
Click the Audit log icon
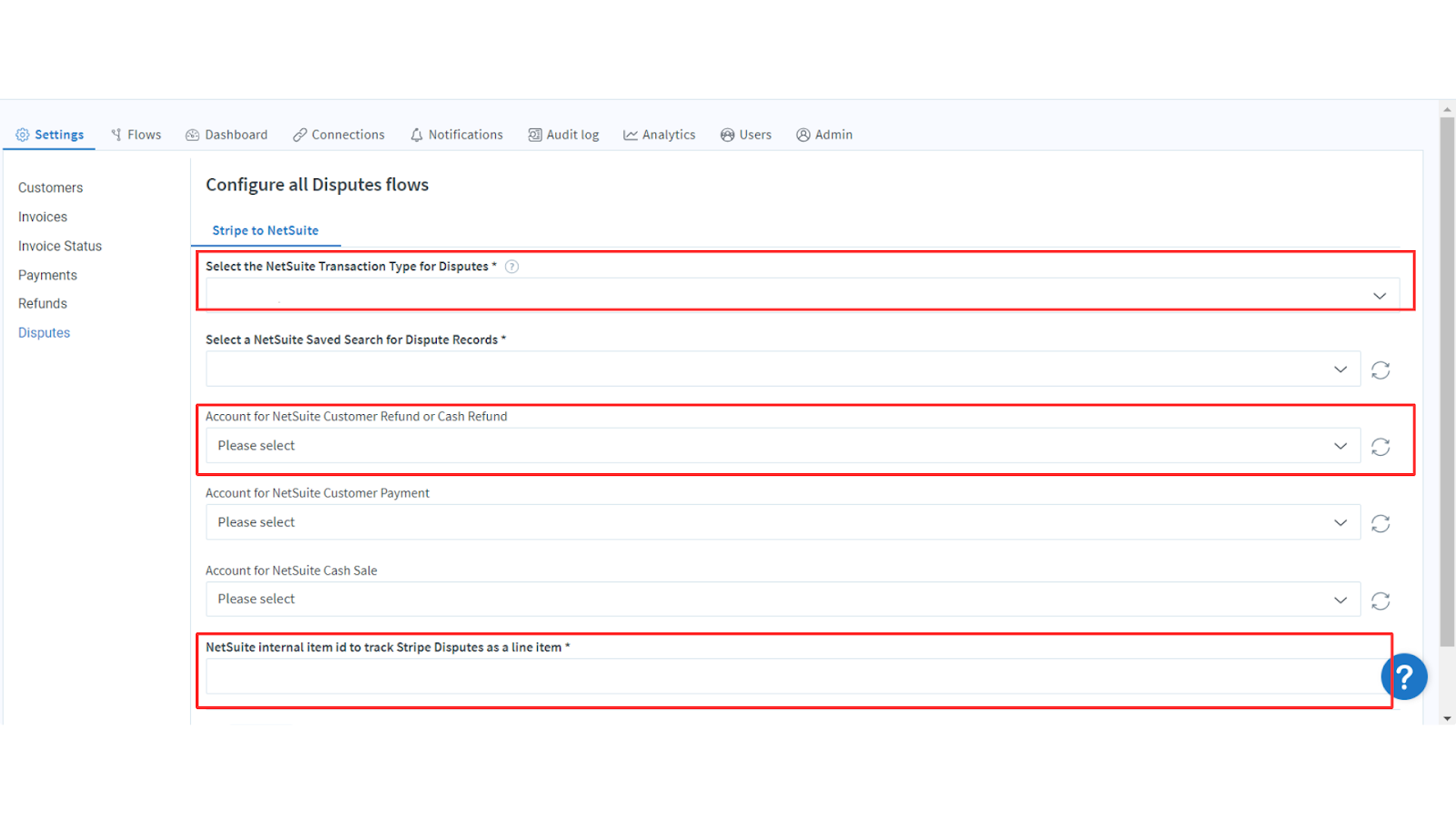tap(535, 135)
